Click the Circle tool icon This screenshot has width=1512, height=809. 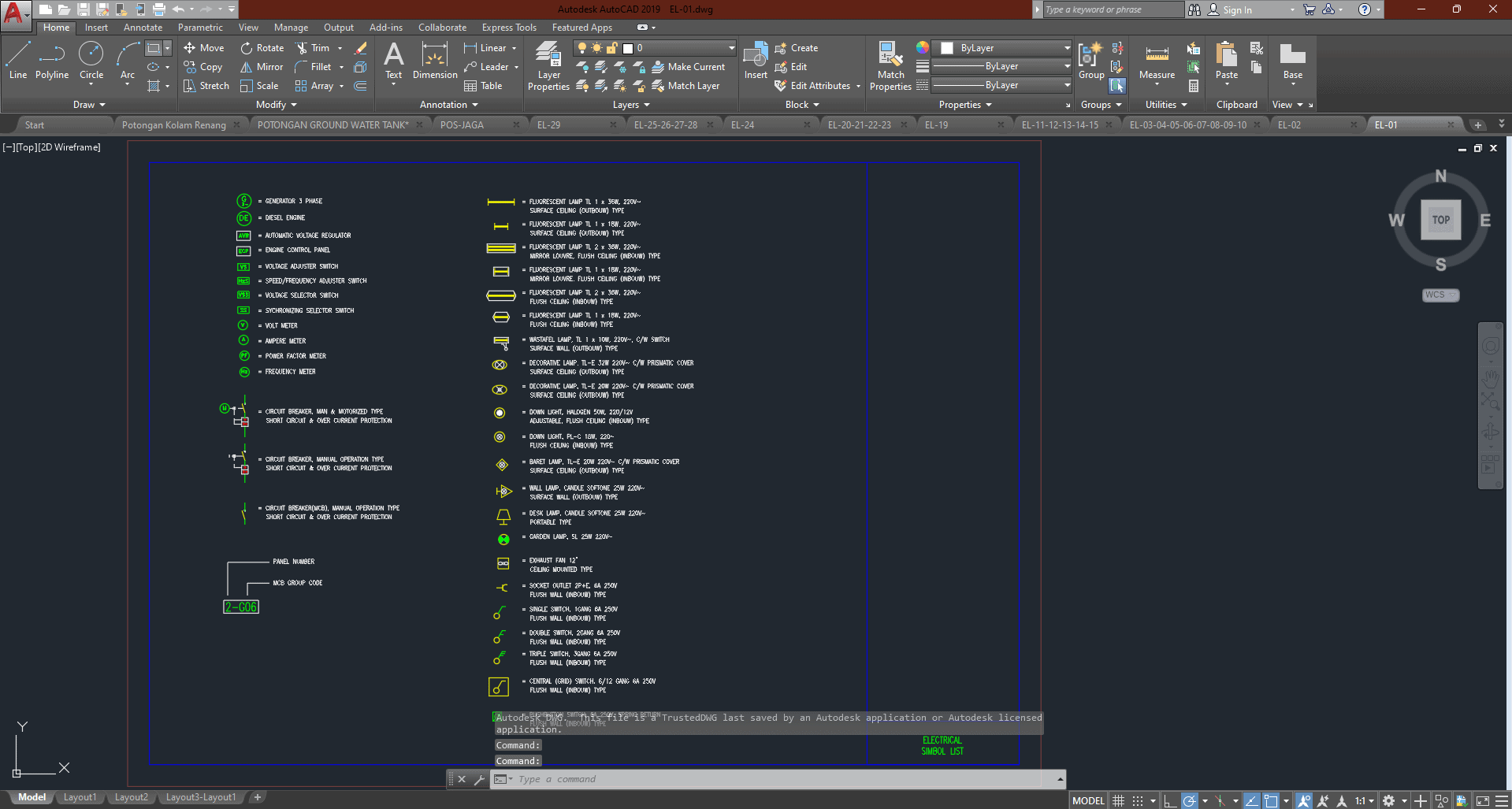(91, 54)
